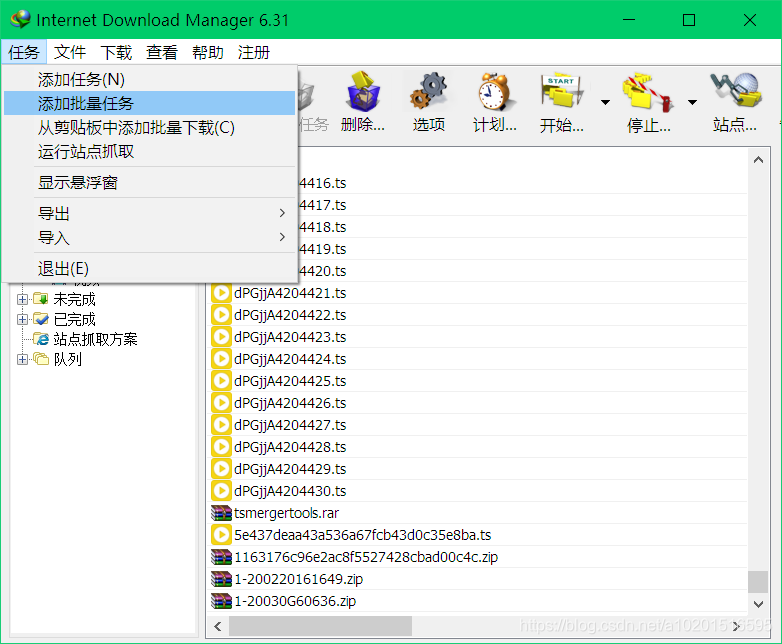The height and width of the screenshot is (644, 782).
Task: Click video icon of dPGjjA4204428.ts
Action: pos(220,447)
